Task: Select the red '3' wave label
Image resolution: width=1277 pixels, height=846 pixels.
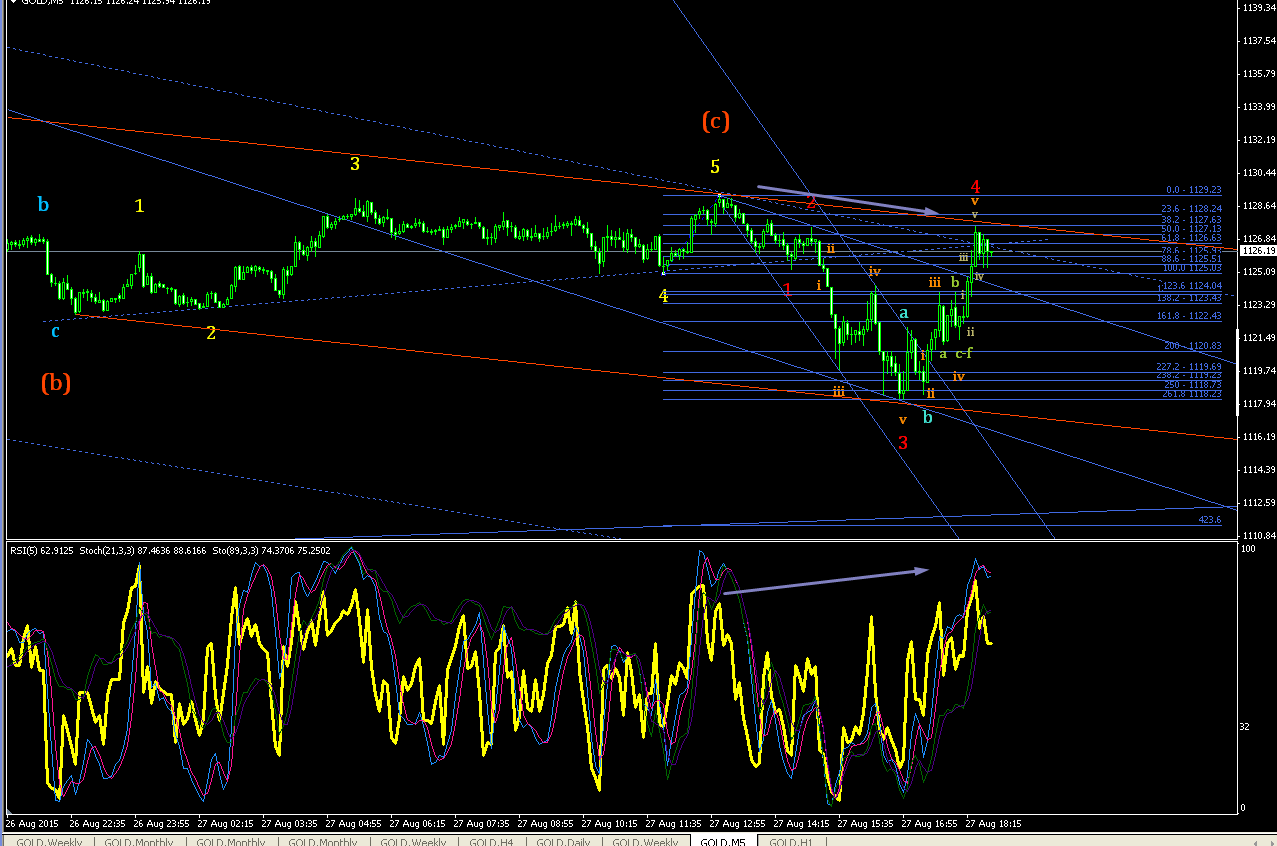Action: coord(903,442)
